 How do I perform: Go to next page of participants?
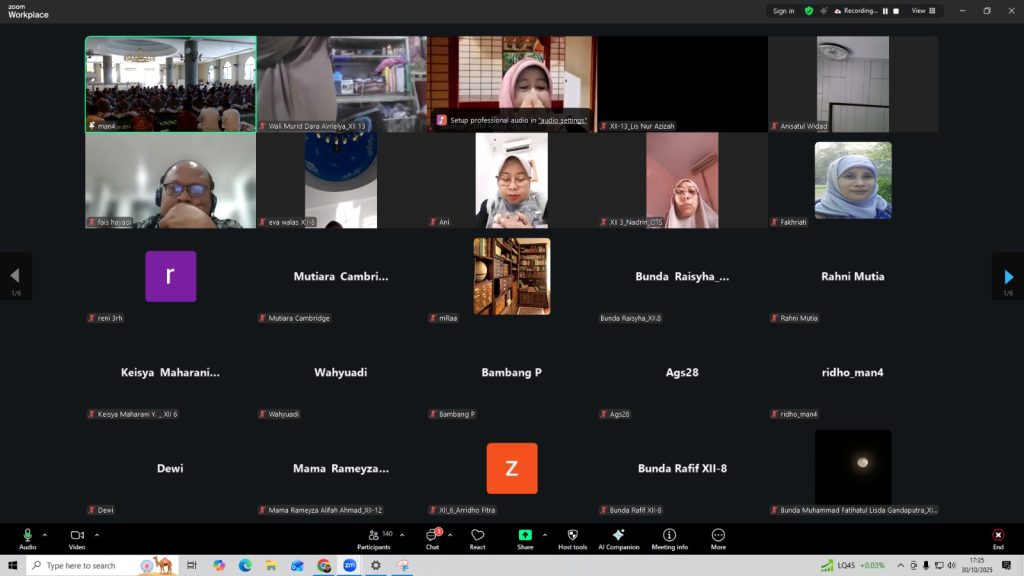point(1008,276)
